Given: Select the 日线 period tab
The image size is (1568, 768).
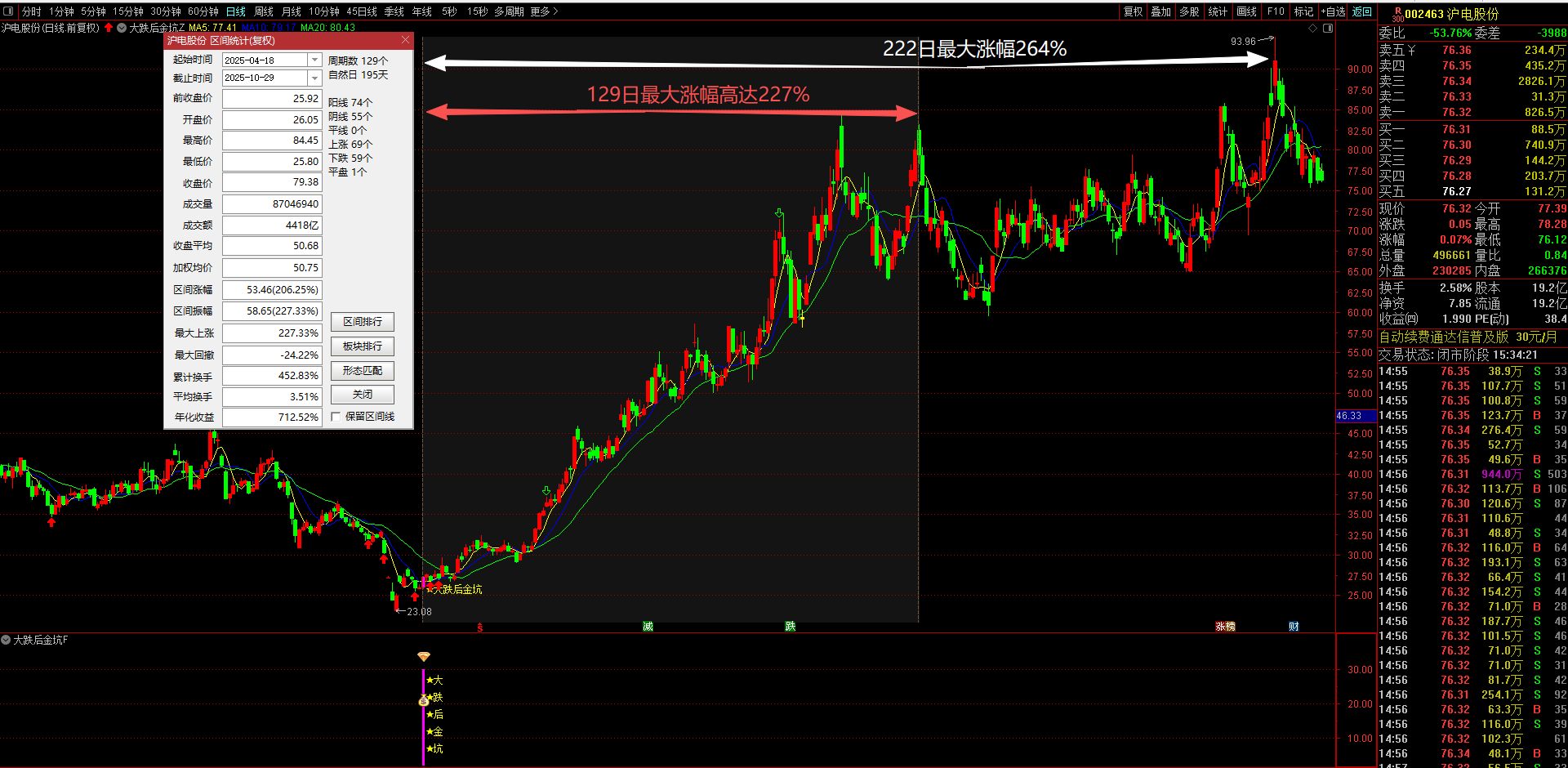Looking at the screenshot, I should (x=236, y=11).
